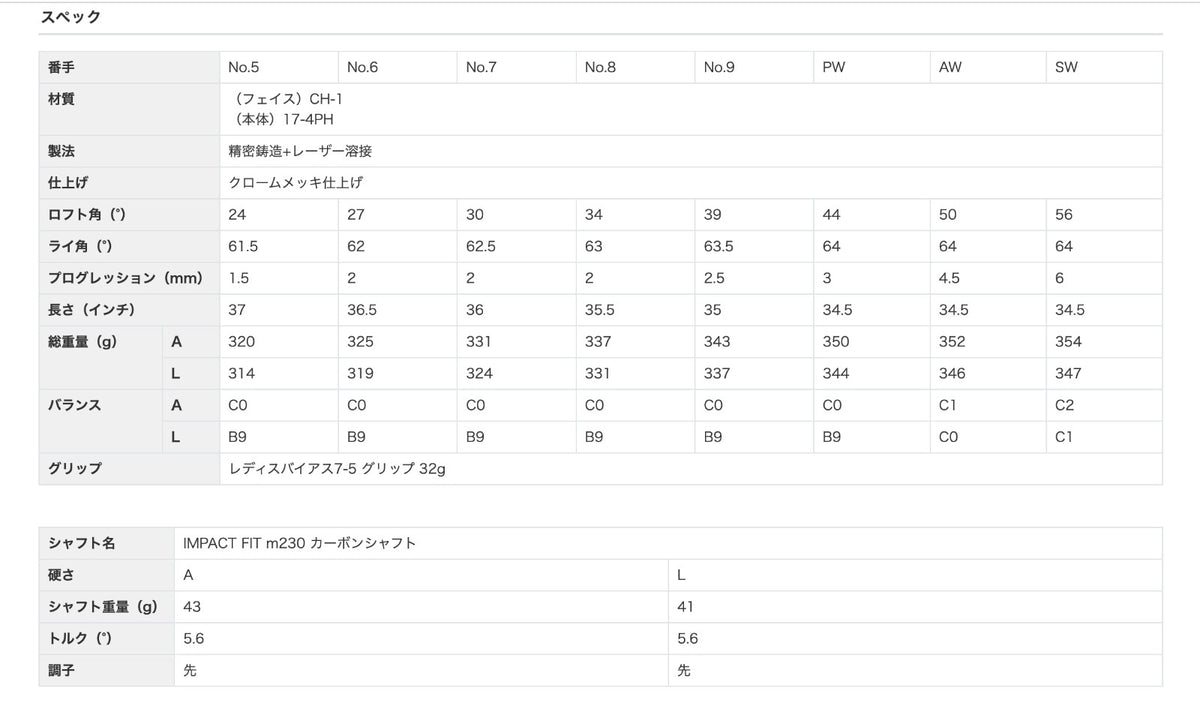Screen dimensions: 1200x721
Task: Select the グリップ row label
Action: pyautogui.click(x=75, y=468)
